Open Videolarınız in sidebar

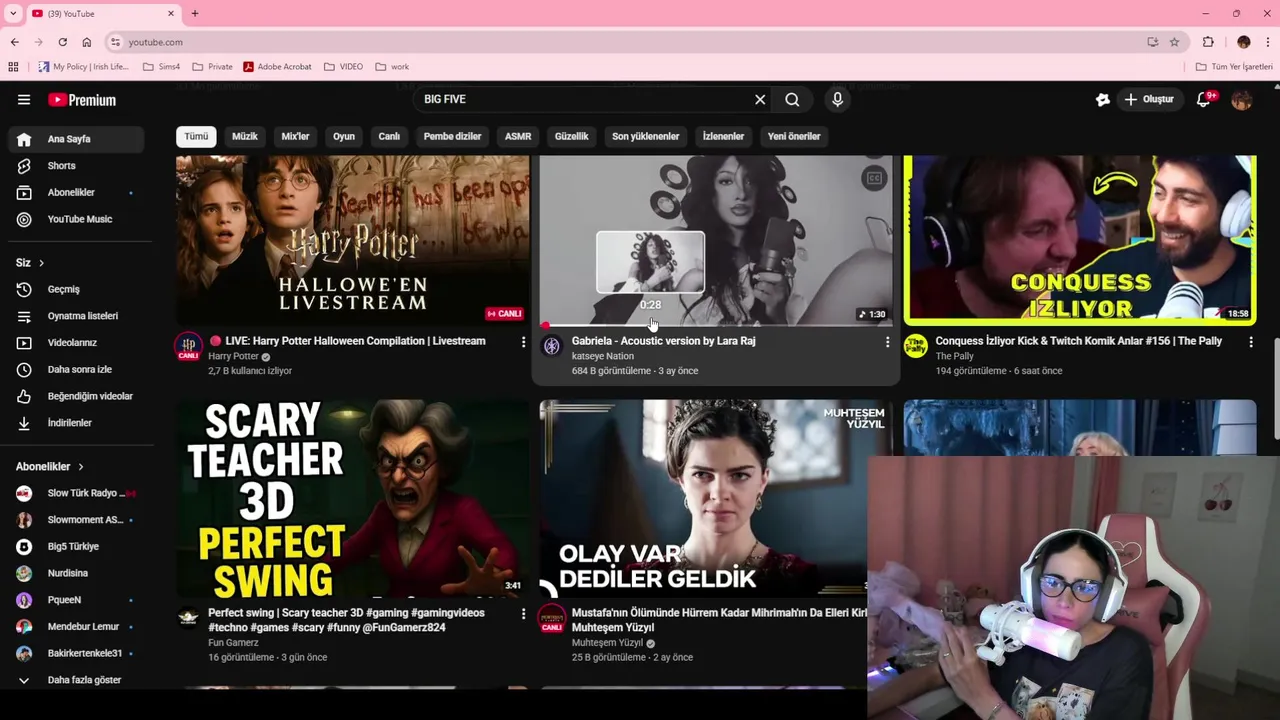click(x=76, y=343)
